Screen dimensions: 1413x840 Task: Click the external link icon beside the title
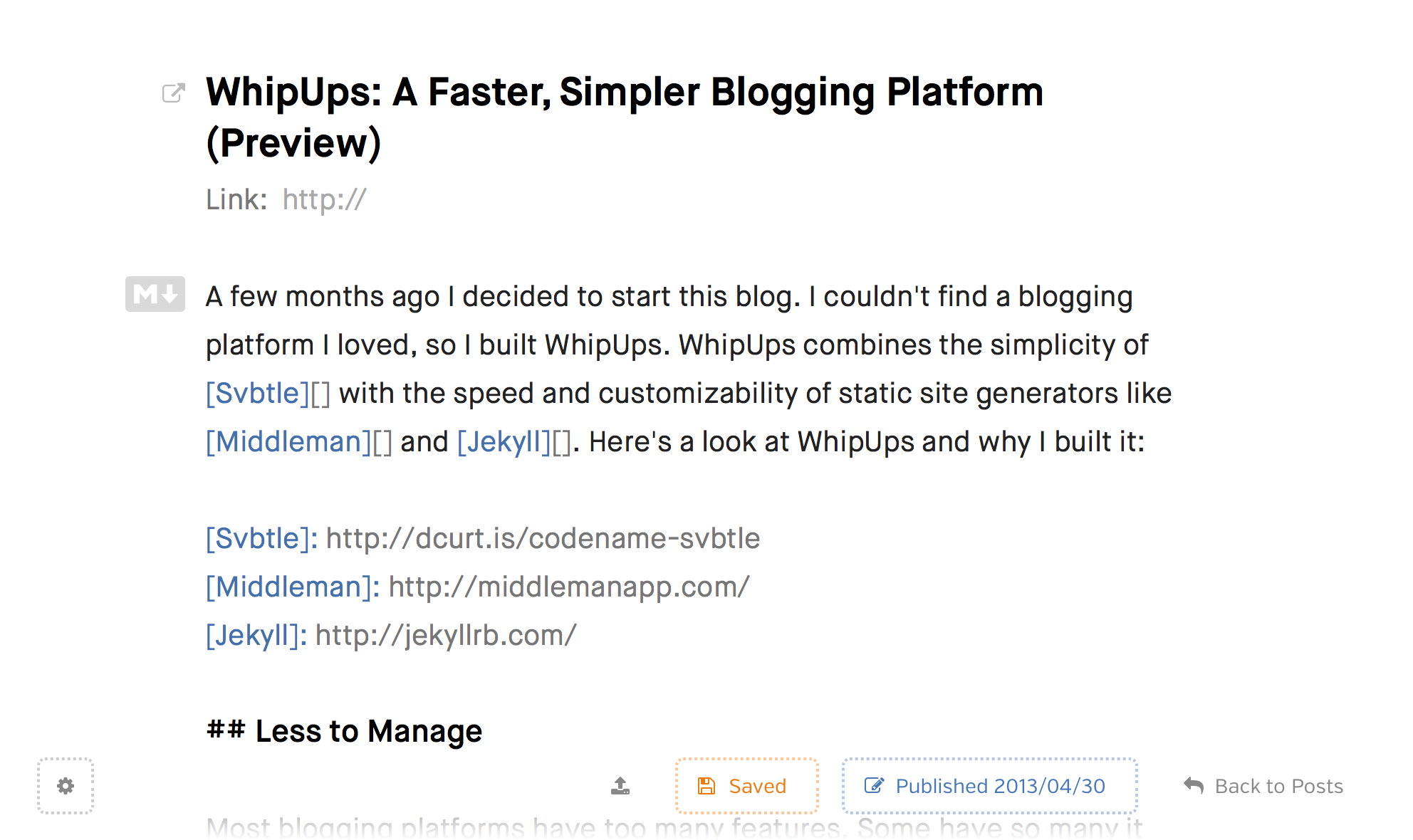tap(173, 93)
